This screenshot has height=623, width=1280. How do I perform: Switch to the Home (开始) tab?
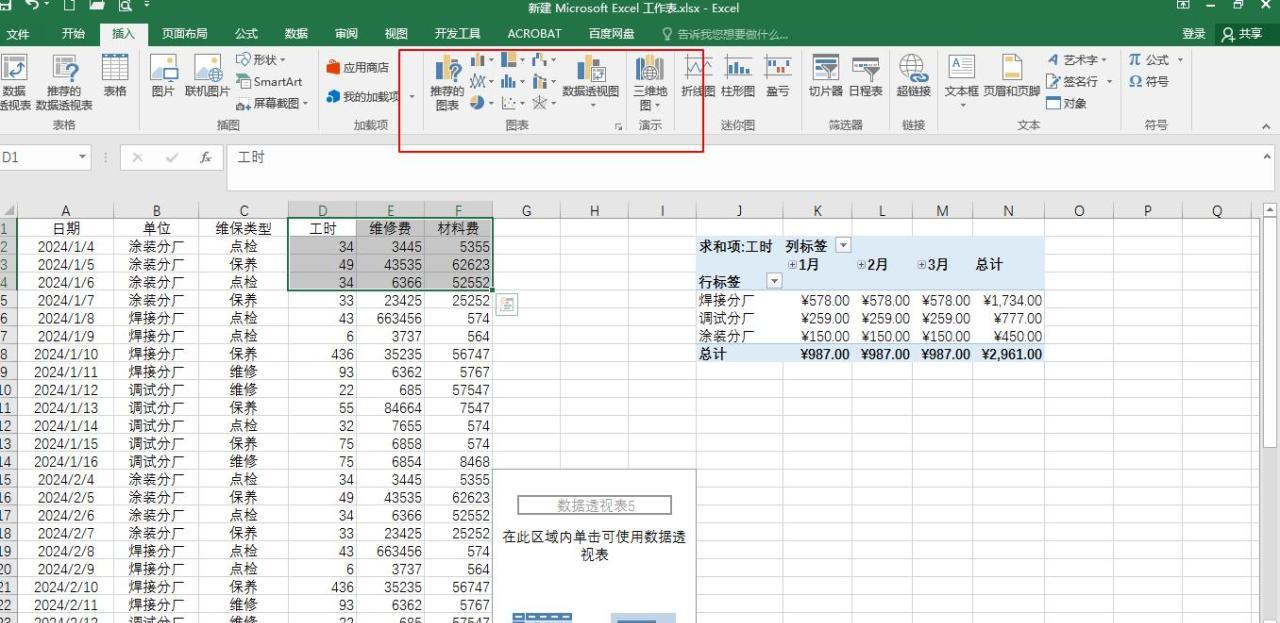pyautogui.click(x=73, y=34)
